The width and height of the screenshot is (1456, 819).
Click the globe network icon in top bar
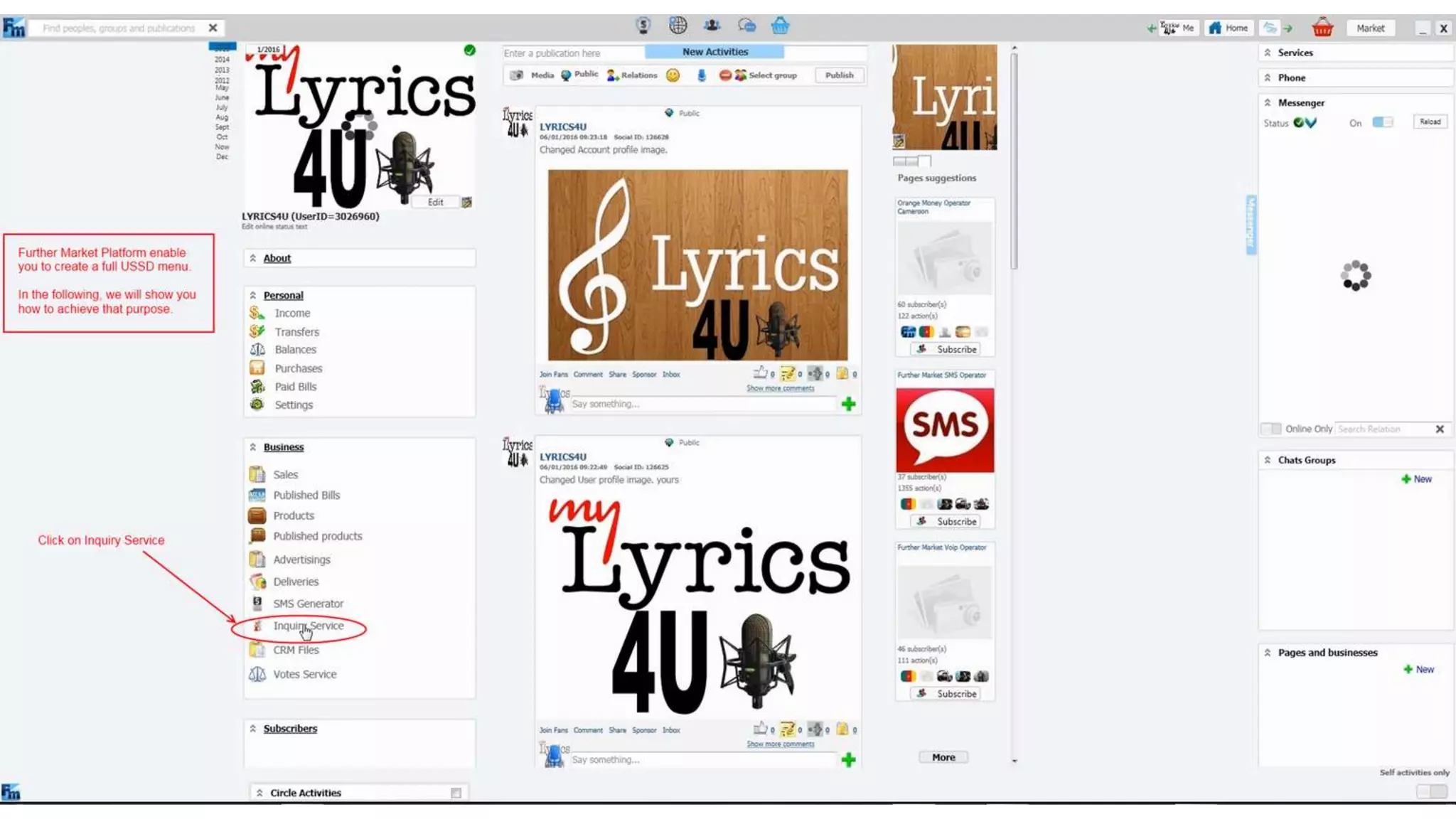pyautogui.click(x=678, y=26)
